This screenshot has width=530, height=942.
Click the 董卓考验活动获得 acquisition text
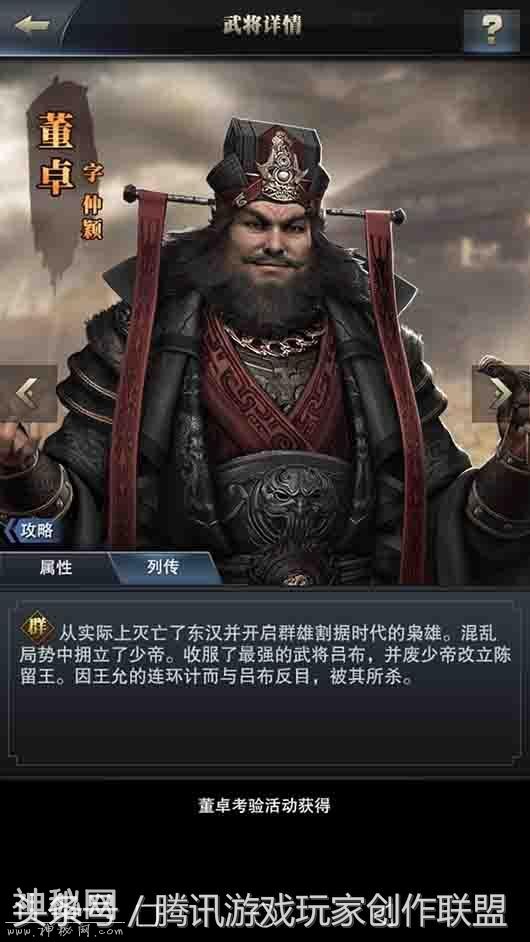click(264, 806)
